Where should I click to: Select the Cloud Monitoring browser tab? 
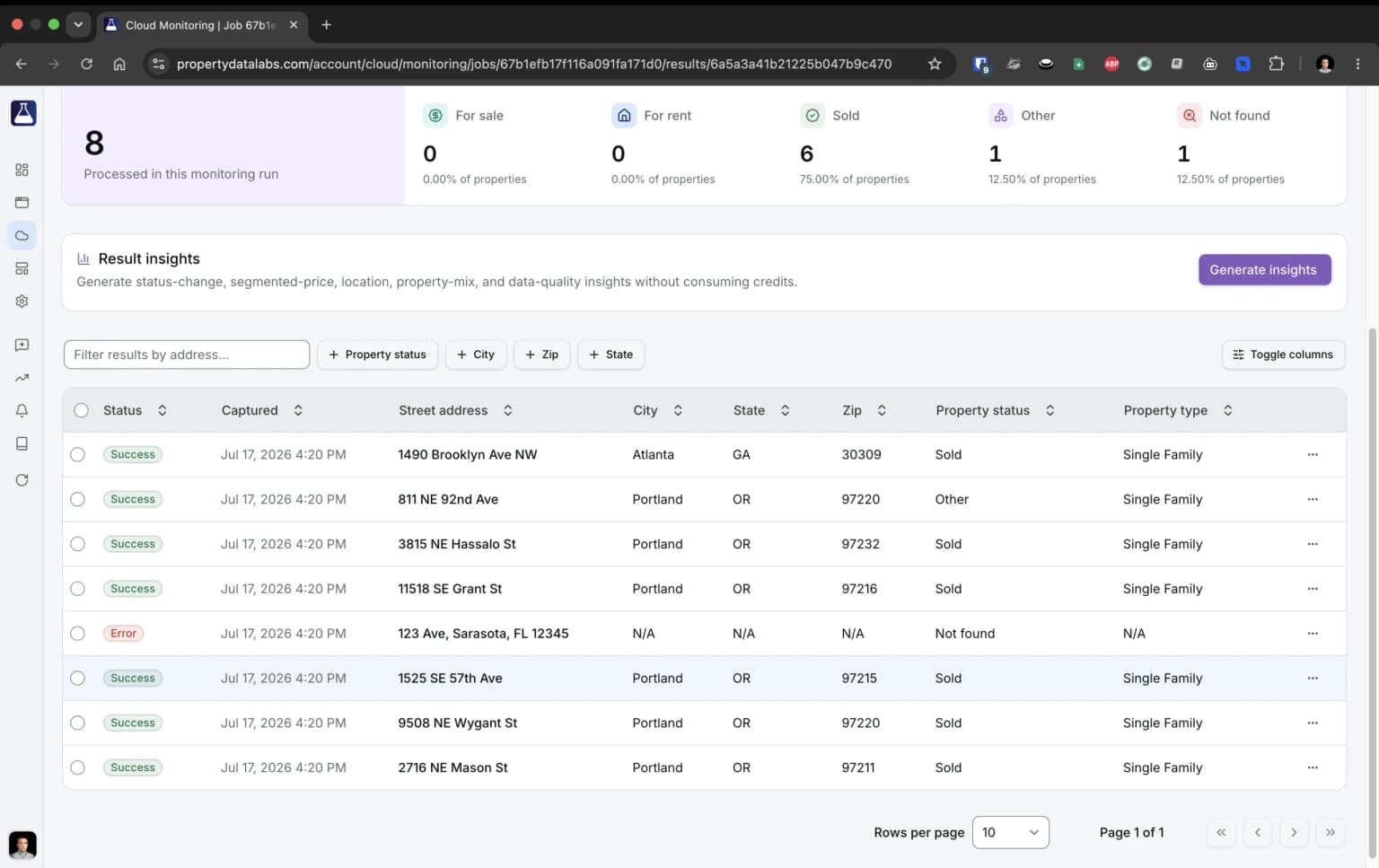point(202,25)
